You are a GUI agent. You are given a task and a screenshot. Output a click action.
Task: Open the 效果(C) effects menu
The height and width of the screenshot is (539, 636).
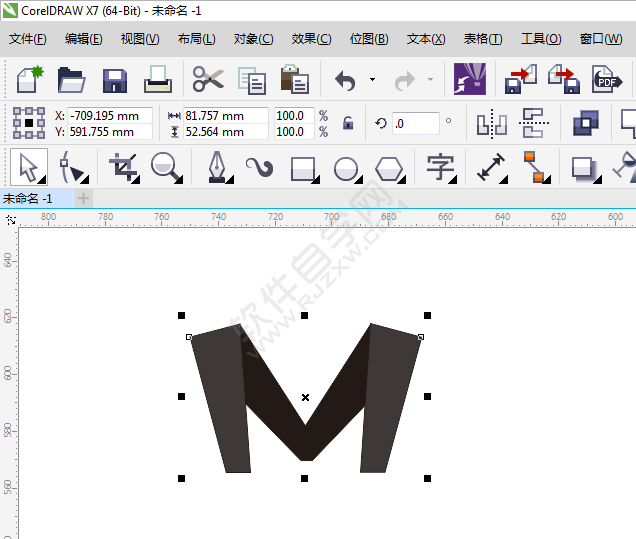[x=311, y=39]
